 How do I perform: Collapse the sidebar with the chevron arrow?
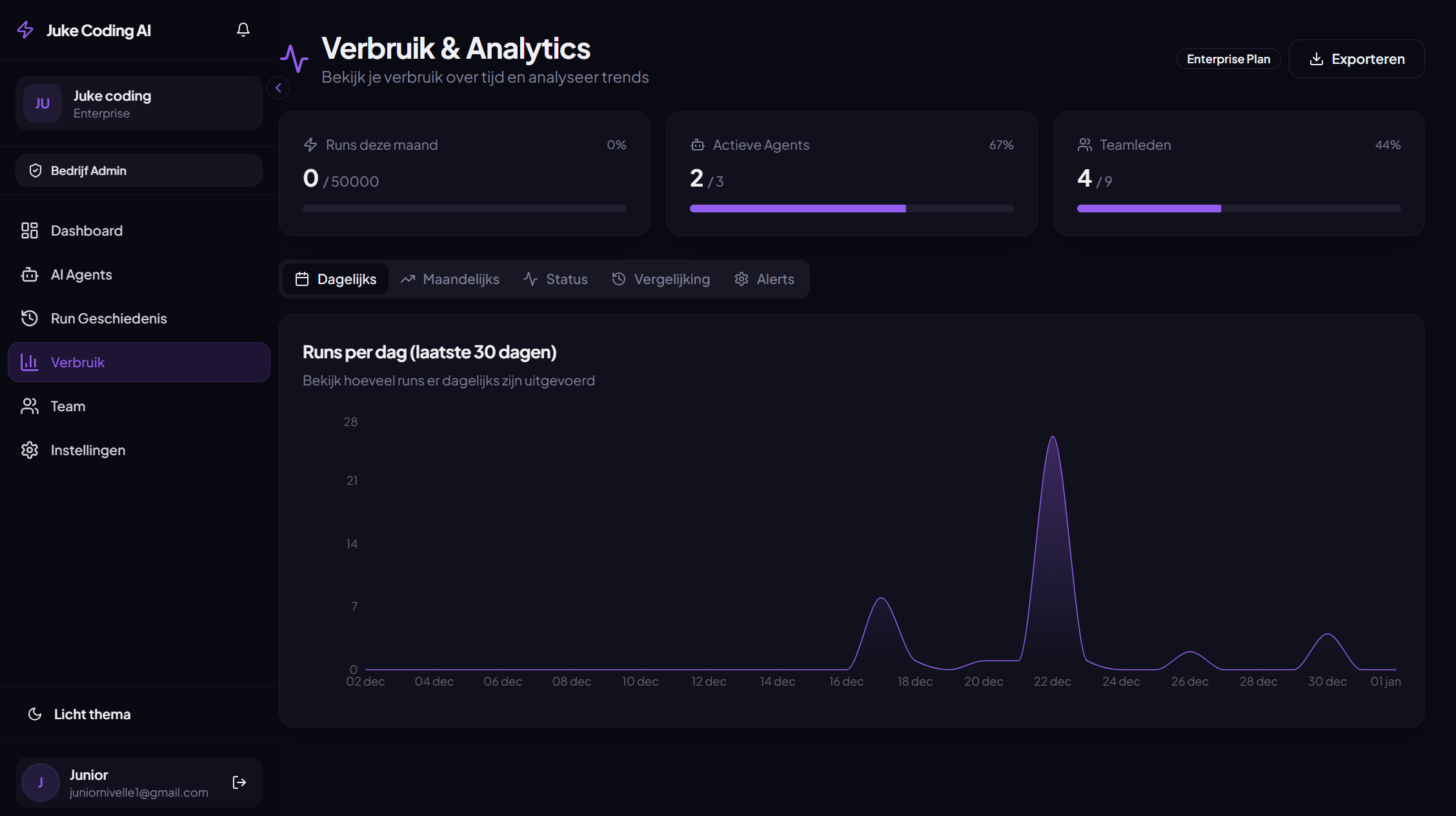(x=279, y=88)
